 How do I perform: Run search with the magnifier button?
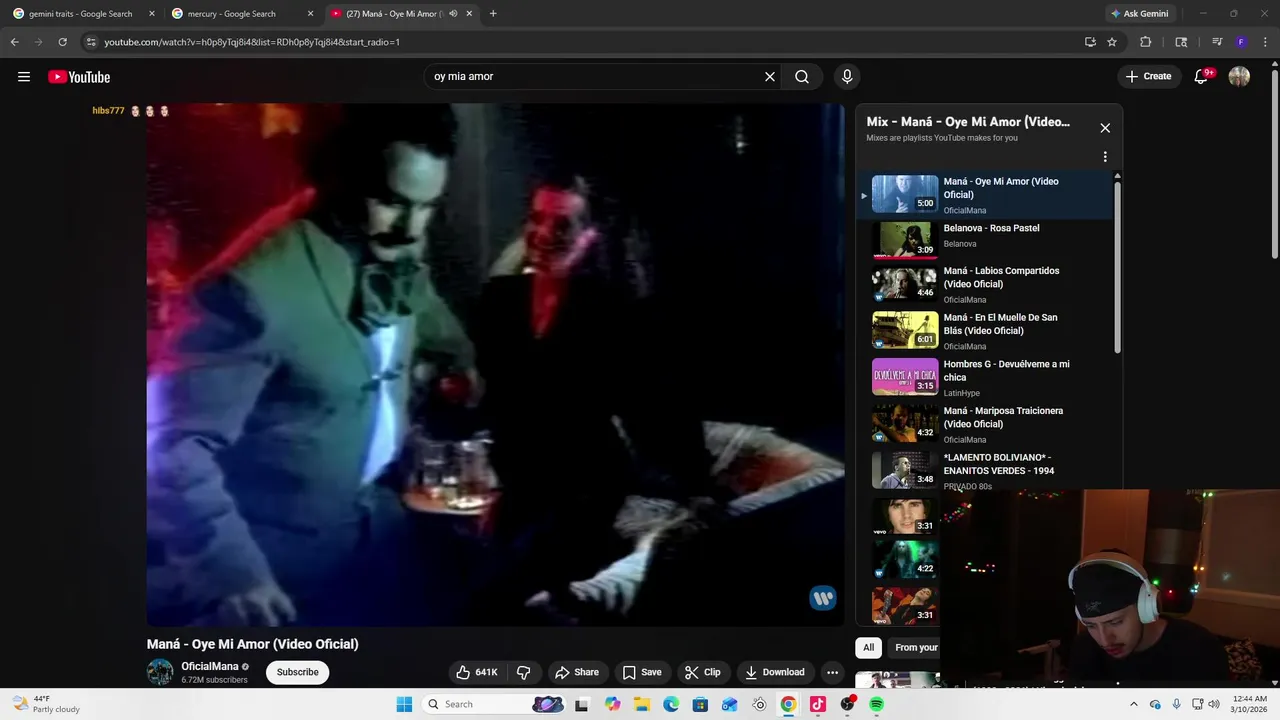[x=802, y=76]
